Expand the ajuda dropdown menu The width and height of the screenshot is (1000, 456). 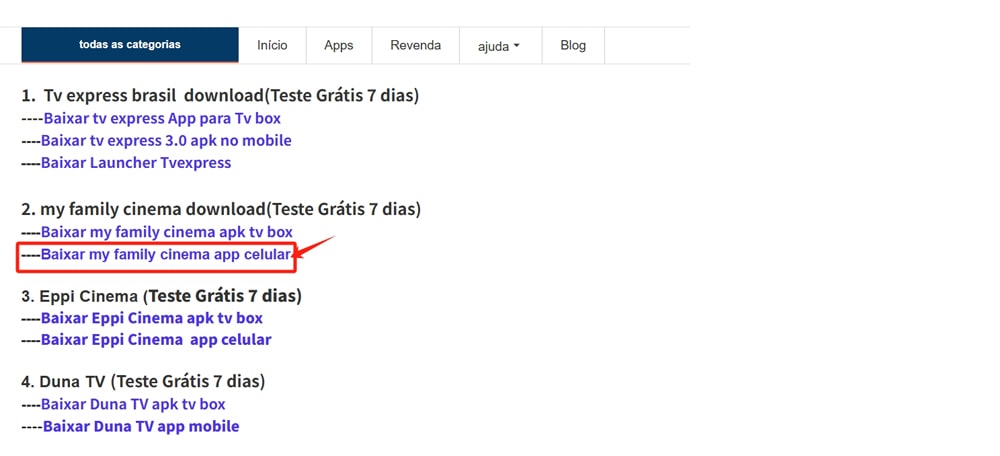(x=499, y=45)
